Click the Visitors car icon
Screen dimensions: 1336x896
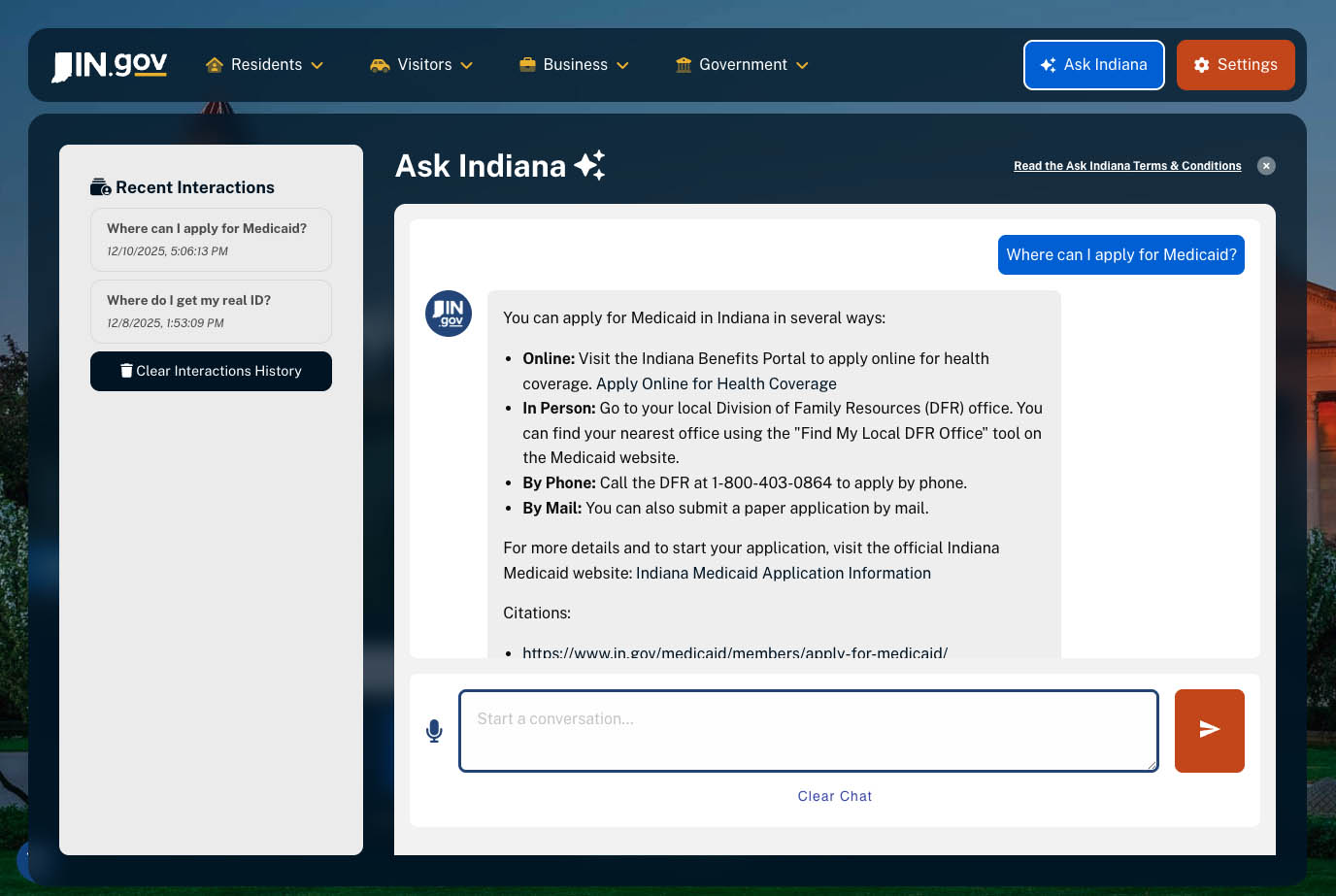coord(380,65)
